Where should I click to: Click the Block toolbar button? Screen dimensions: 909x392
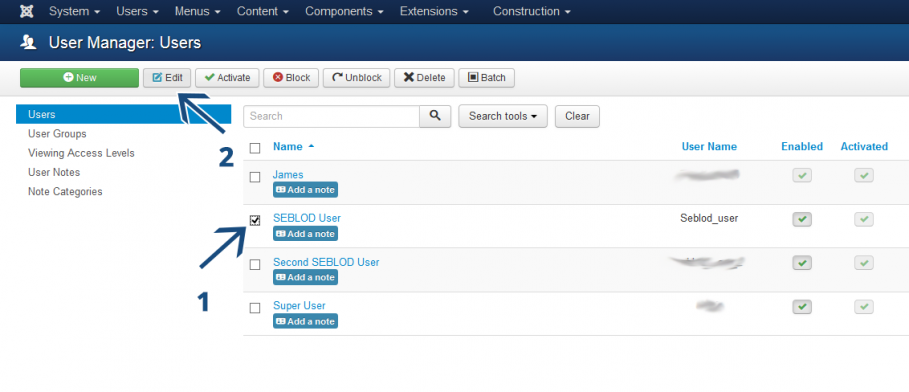(291, 78)
